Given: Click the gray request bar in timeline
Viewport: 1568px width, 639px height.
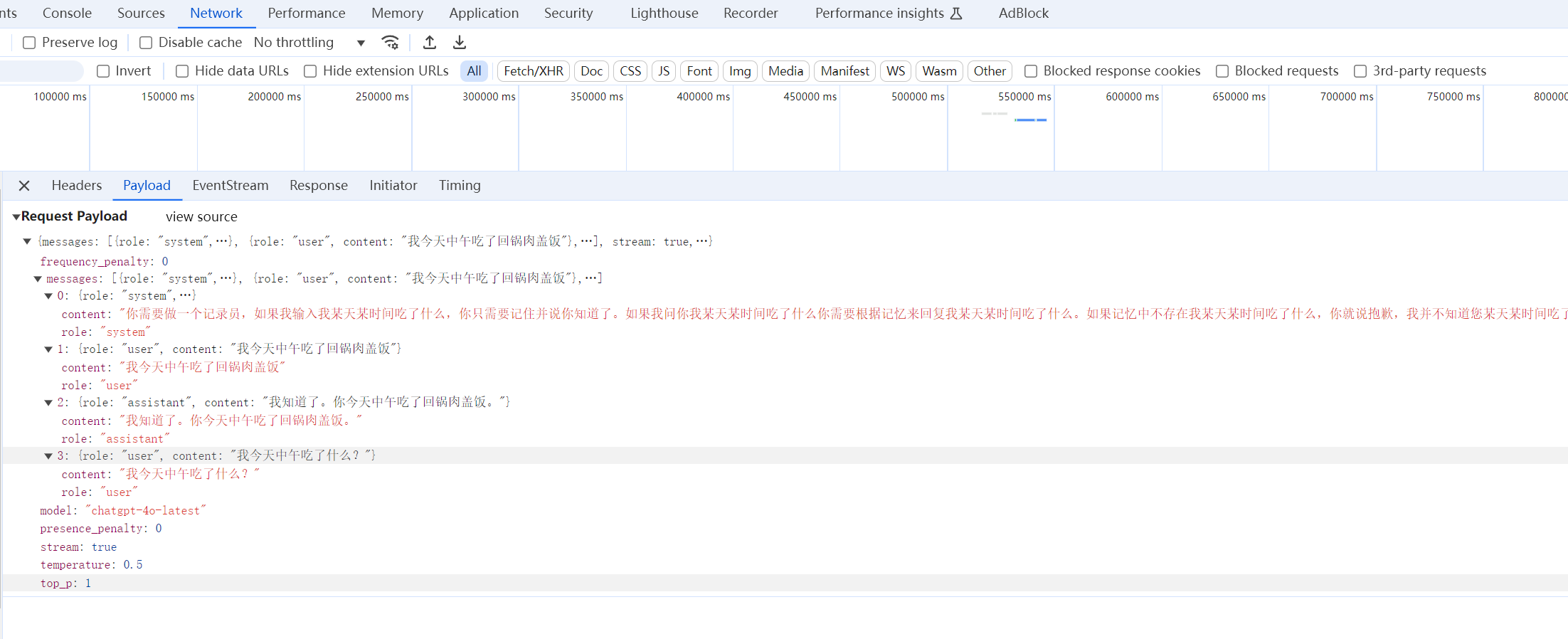Looking at the screenshot, I should pyautogui.click(x=994, y=113).
